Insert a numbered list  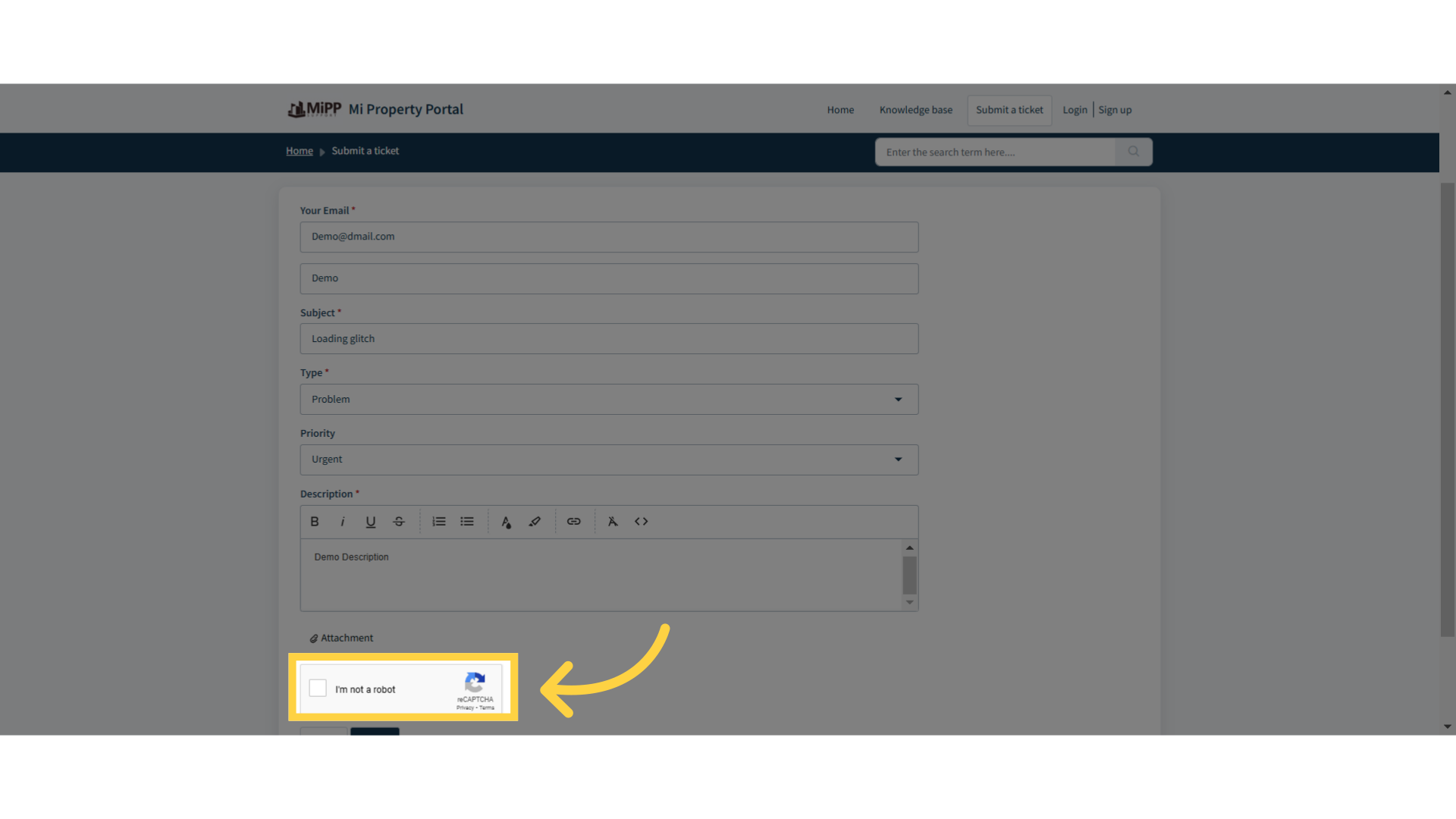pyautogui.click(x=439, y=522)
